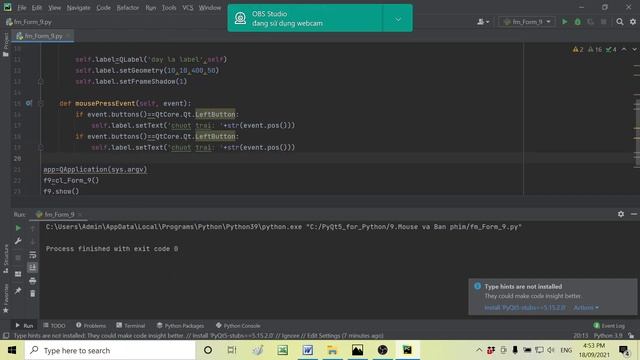This screenshot has width=640, height=360.
Task: Jump to previous highlighted error arrow
Action: [x=624, y=49]
